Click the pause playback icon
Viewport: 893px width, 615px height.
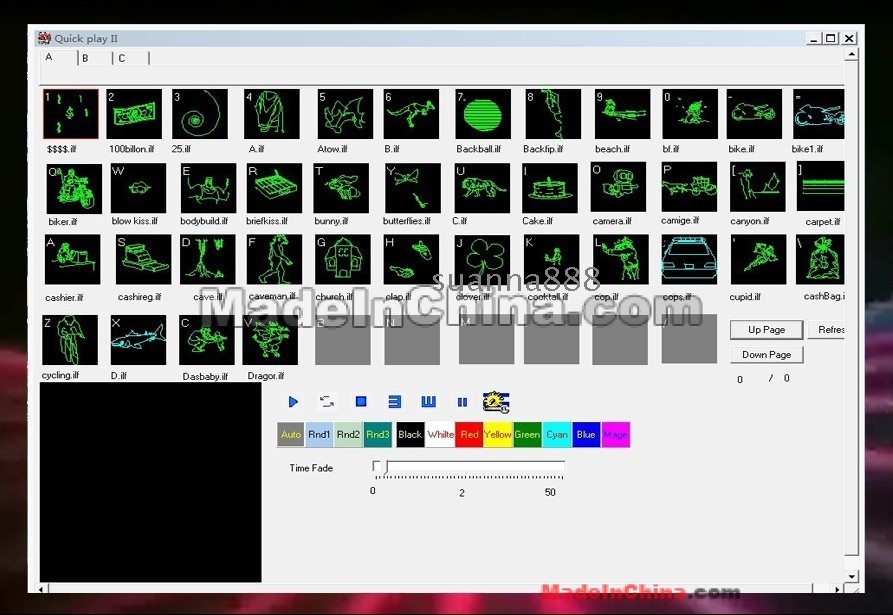[x=462, y=403]
